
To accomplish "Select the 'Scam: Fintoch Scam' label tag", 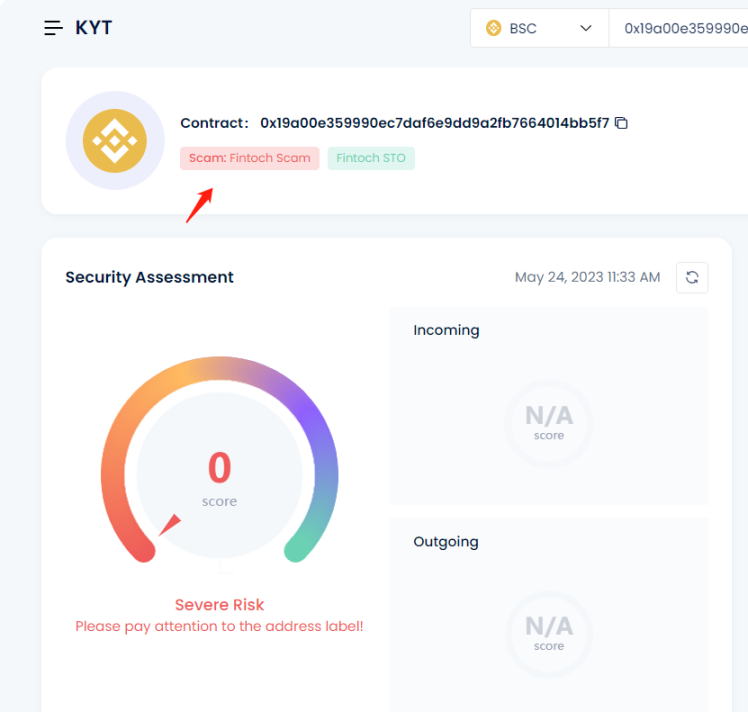I will click(x=250, y=158).
